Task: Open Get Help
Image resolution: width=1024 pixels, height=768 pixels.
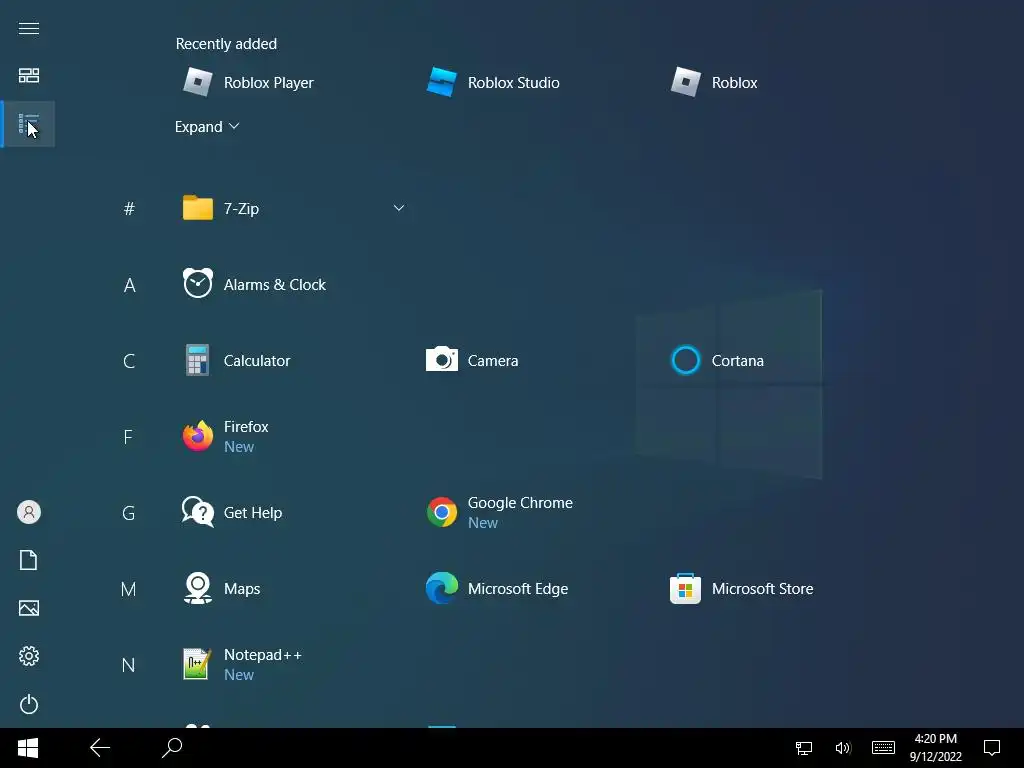Action: point(232,513)
